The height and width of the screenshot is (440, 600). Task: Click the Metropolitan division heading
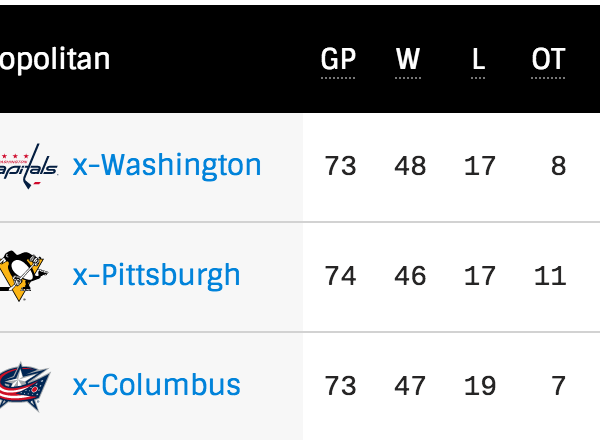55,60
